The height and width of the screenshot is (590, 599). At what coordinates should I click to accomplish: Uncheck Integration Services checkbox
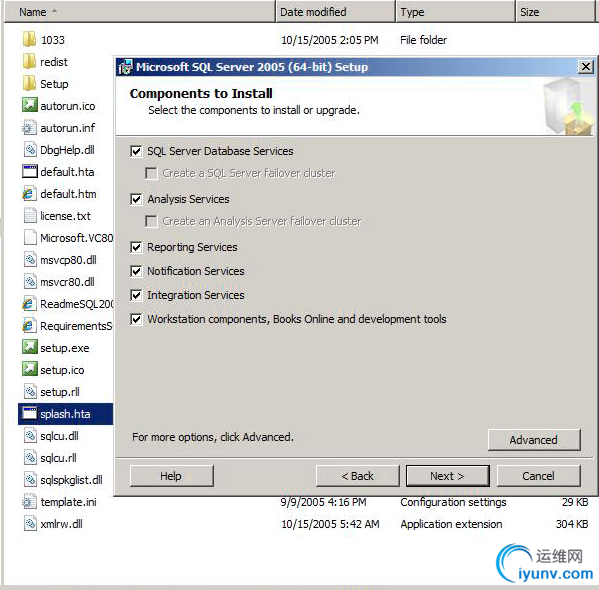coord(136,295)
